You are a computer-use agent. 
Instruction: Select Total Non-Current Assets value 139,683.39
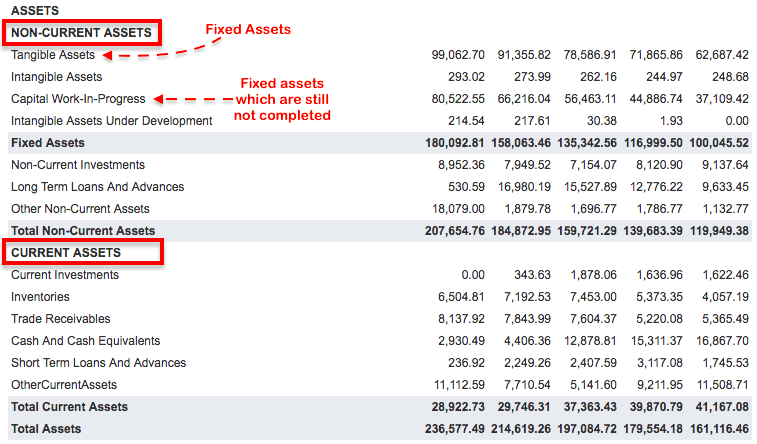tap(653, 231)
